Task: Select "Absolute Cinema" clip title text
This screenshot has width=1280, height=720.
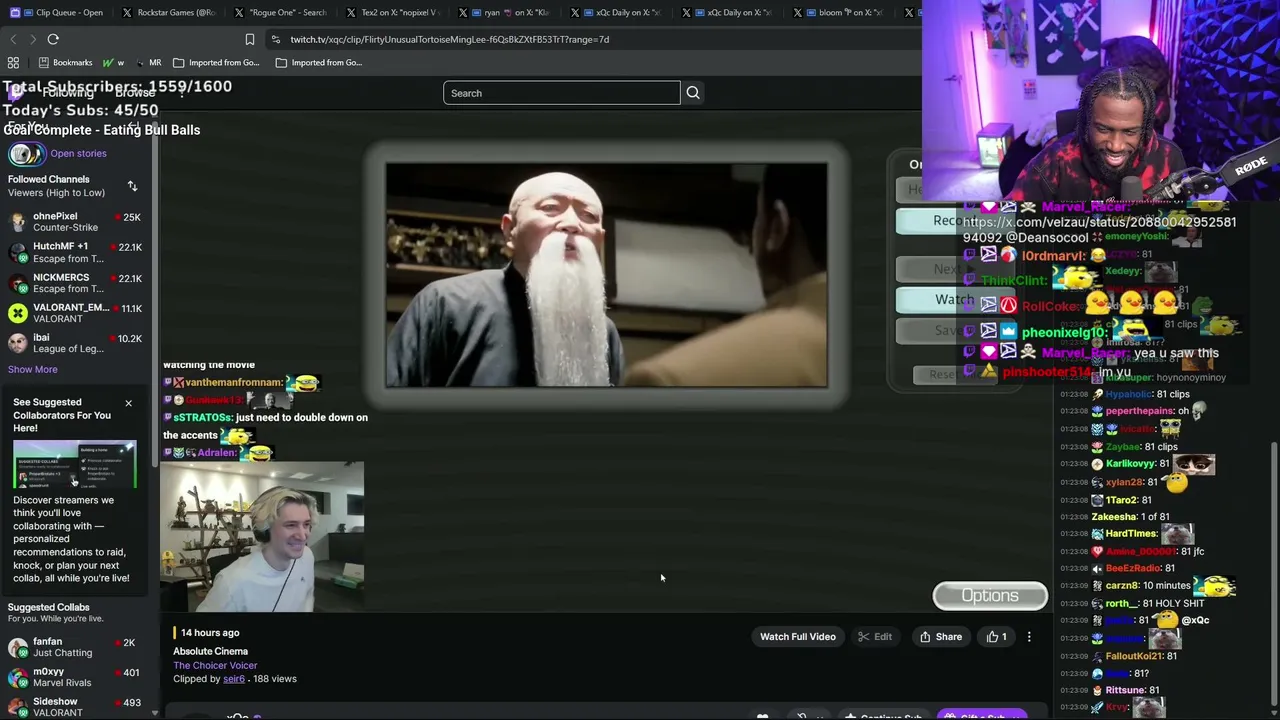Action: [x=210, y=652]
